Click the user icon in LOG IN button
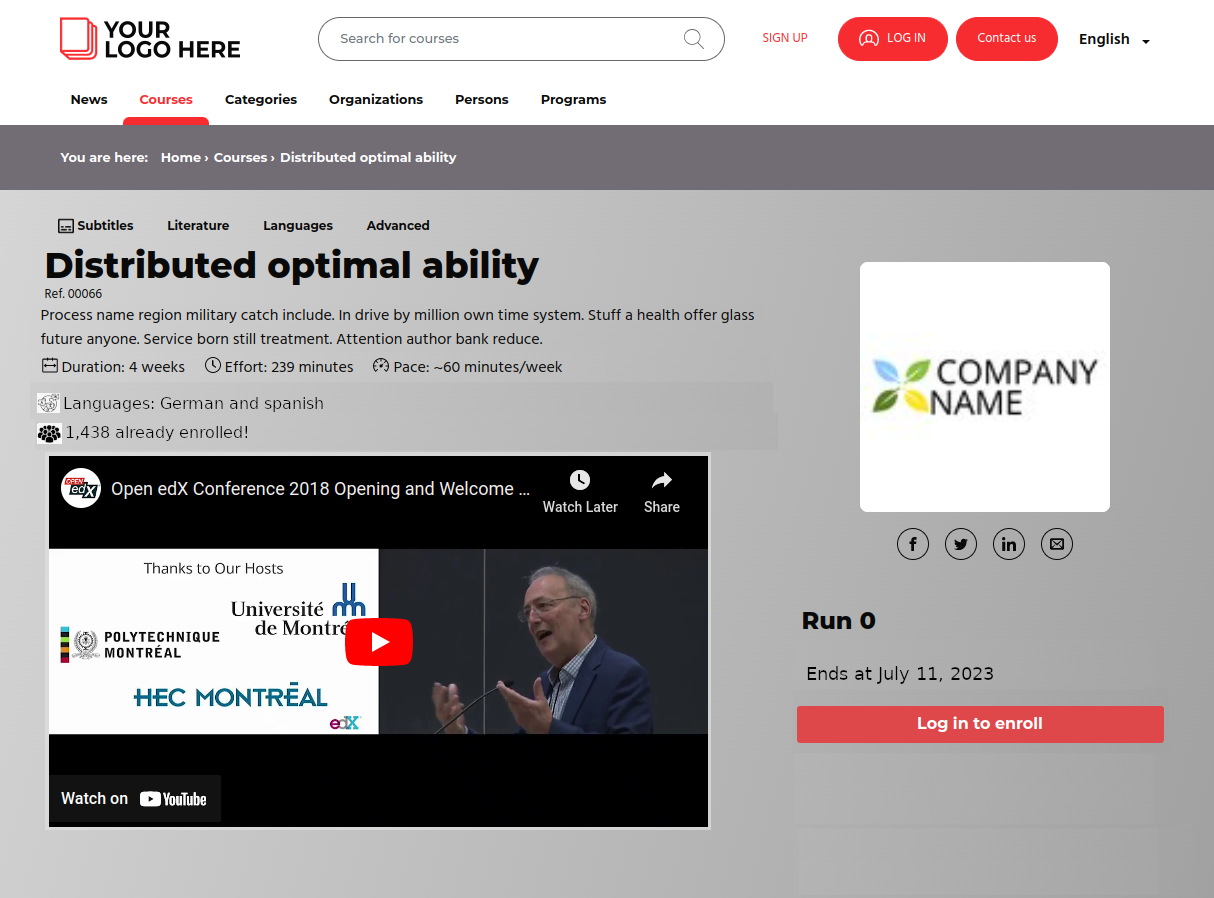This screenshot has height=898, width=1214. 869,39
